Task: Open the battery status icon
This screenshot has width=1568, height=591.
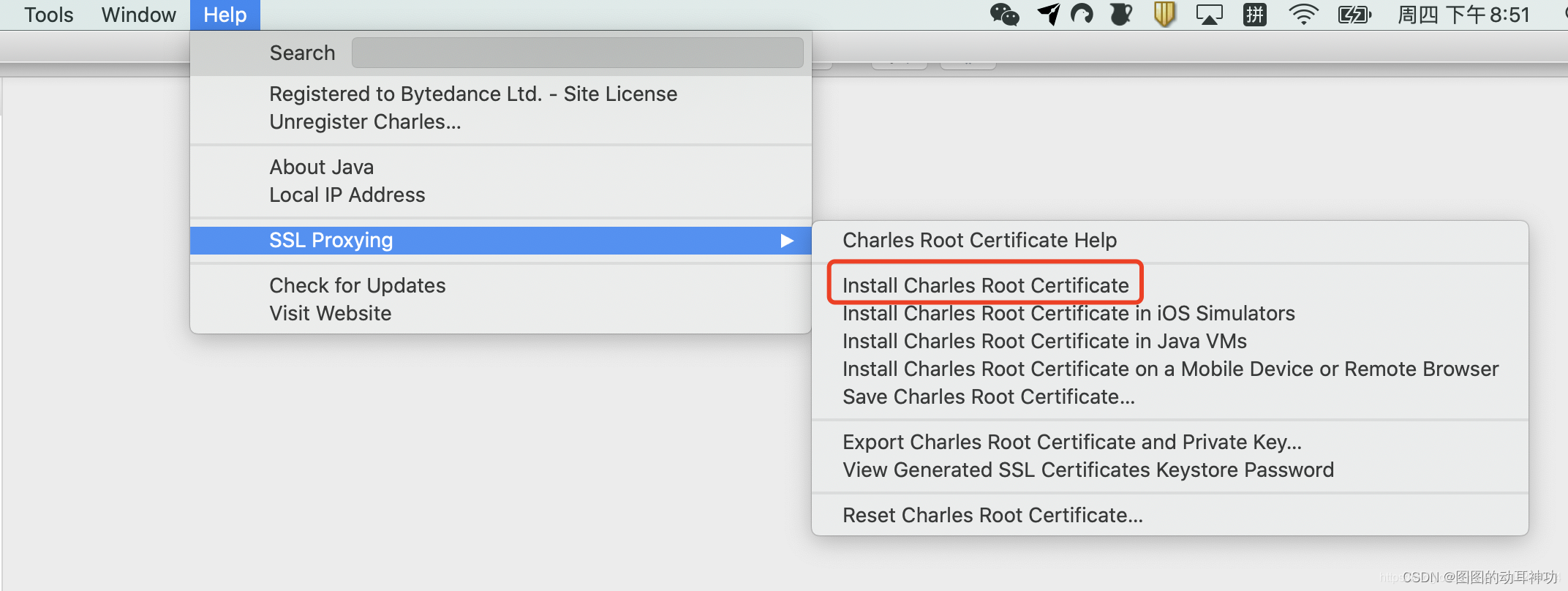Action: (x=1354, y=15)
